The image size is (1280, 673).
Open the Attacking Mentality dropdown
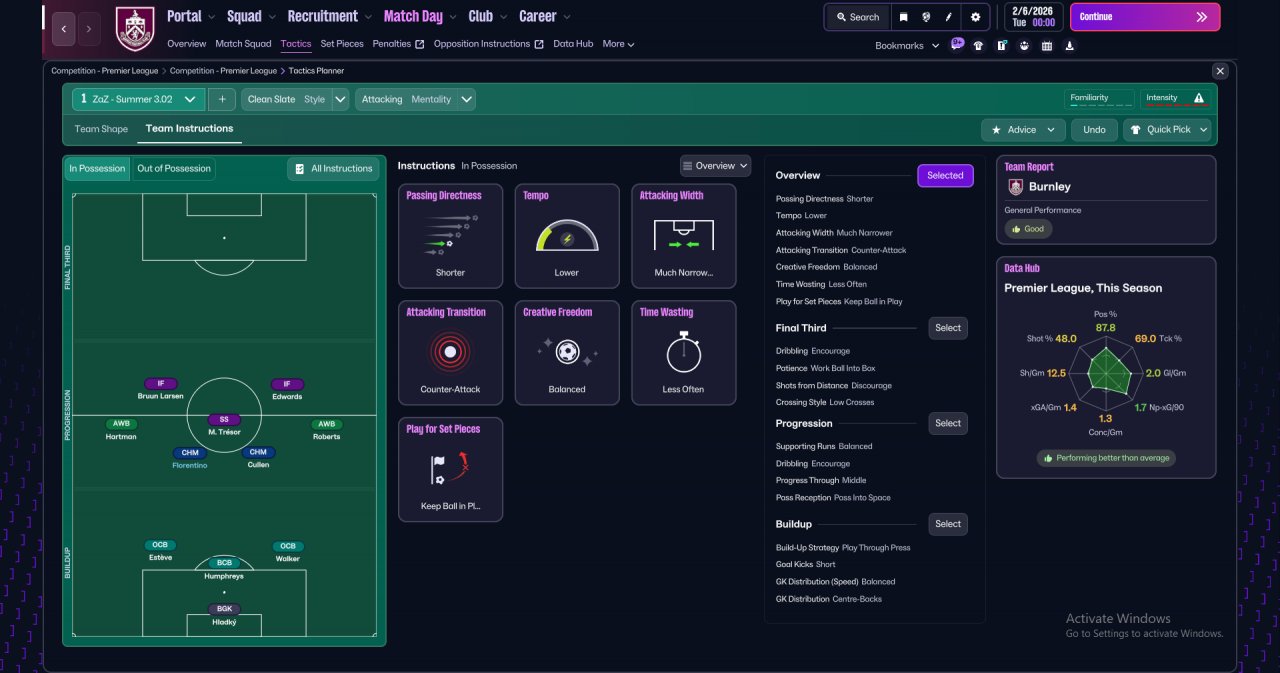pos(415,99)
